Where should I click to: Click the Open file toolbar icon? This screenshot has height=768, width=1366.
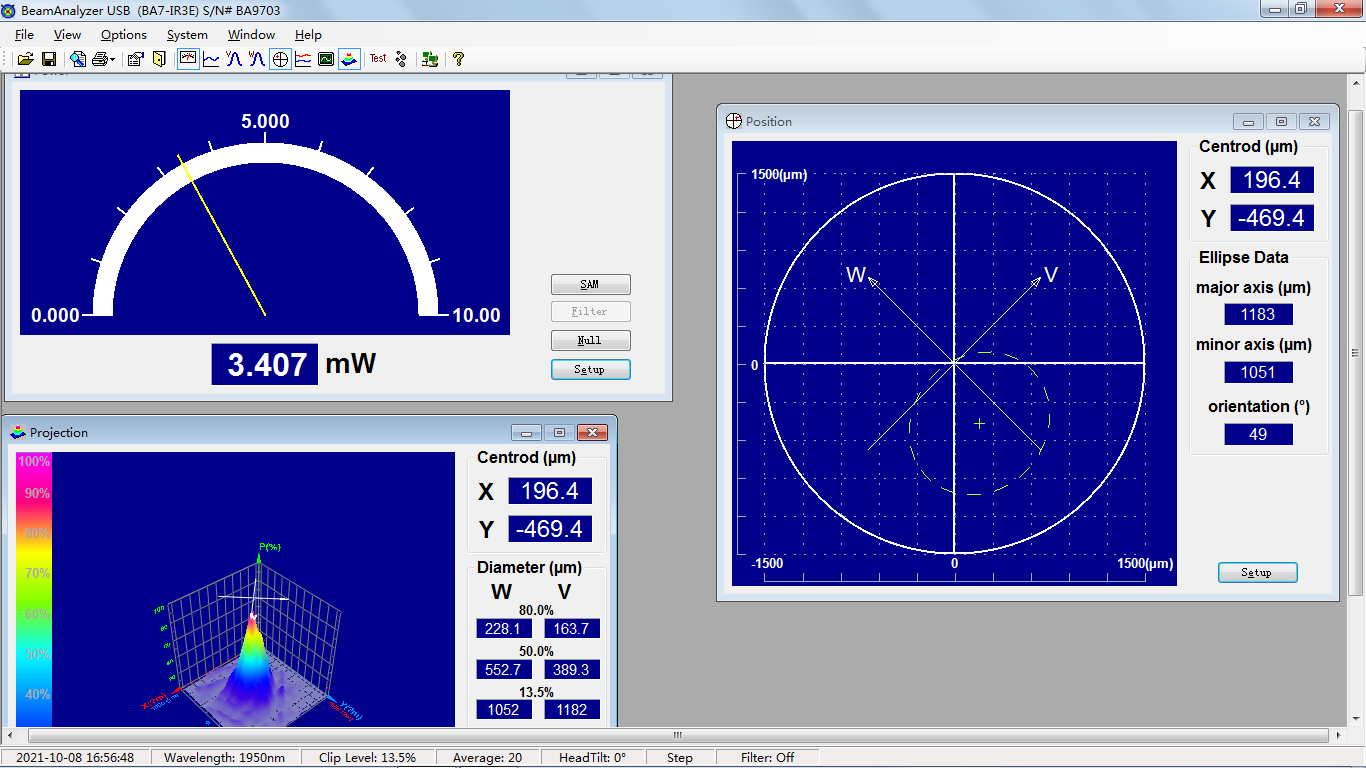[x=26, y=60]
